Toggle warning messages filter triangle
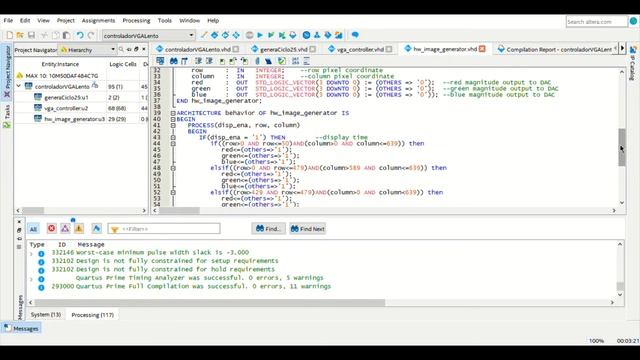This screenshot has height=360, width=640. pyautogui.click(x=79, y=229)
